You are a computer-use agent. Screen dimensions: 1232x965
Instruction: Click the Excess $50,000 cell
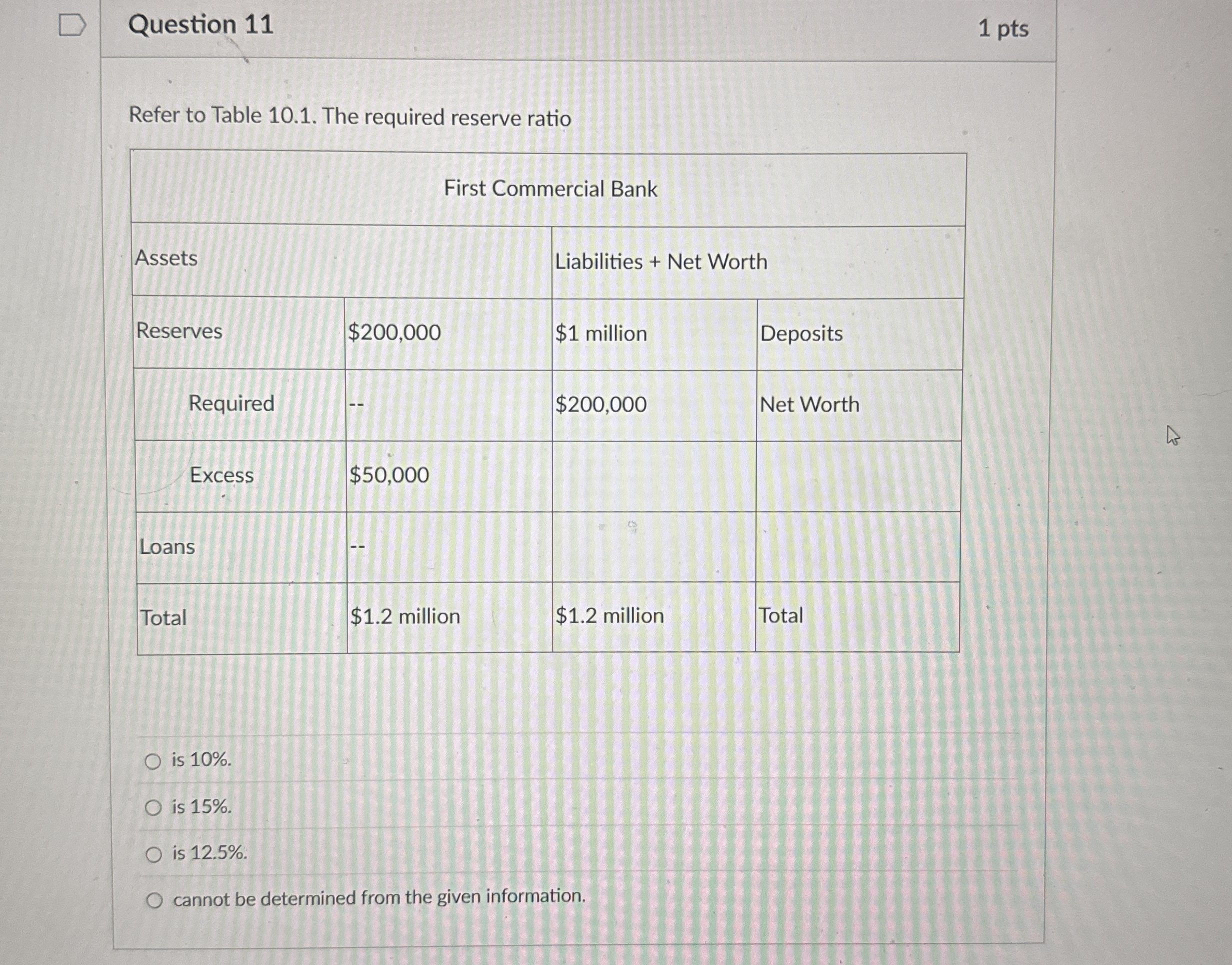(x=388, y=475)
